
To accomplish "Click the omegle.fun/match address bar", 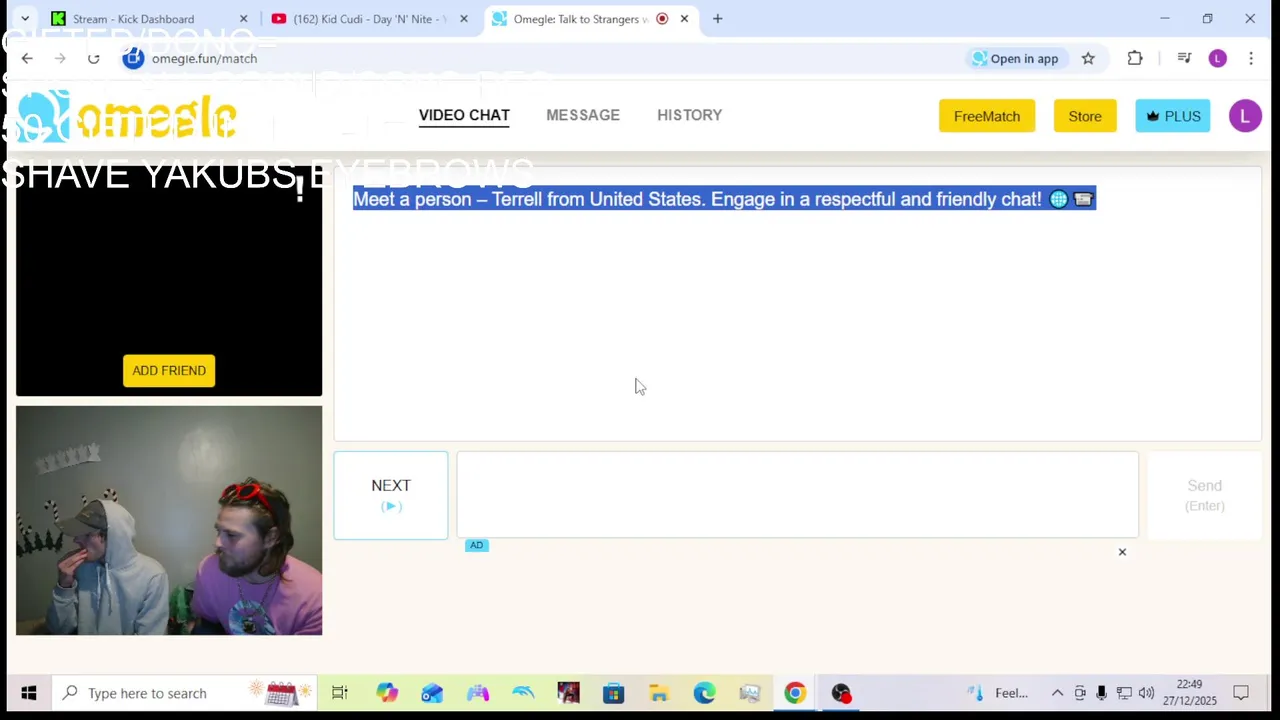I will pyautogui.click(x=540, y=59).
